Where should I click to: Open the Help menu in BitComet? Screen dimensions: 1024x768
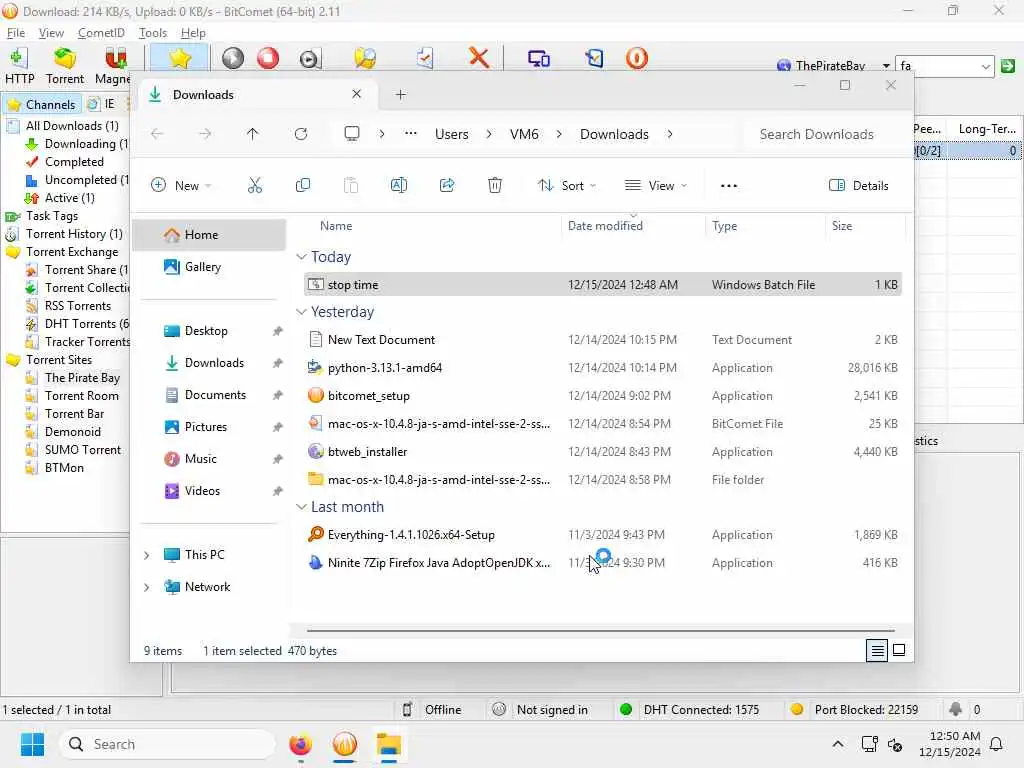click(x=193, y=33)
